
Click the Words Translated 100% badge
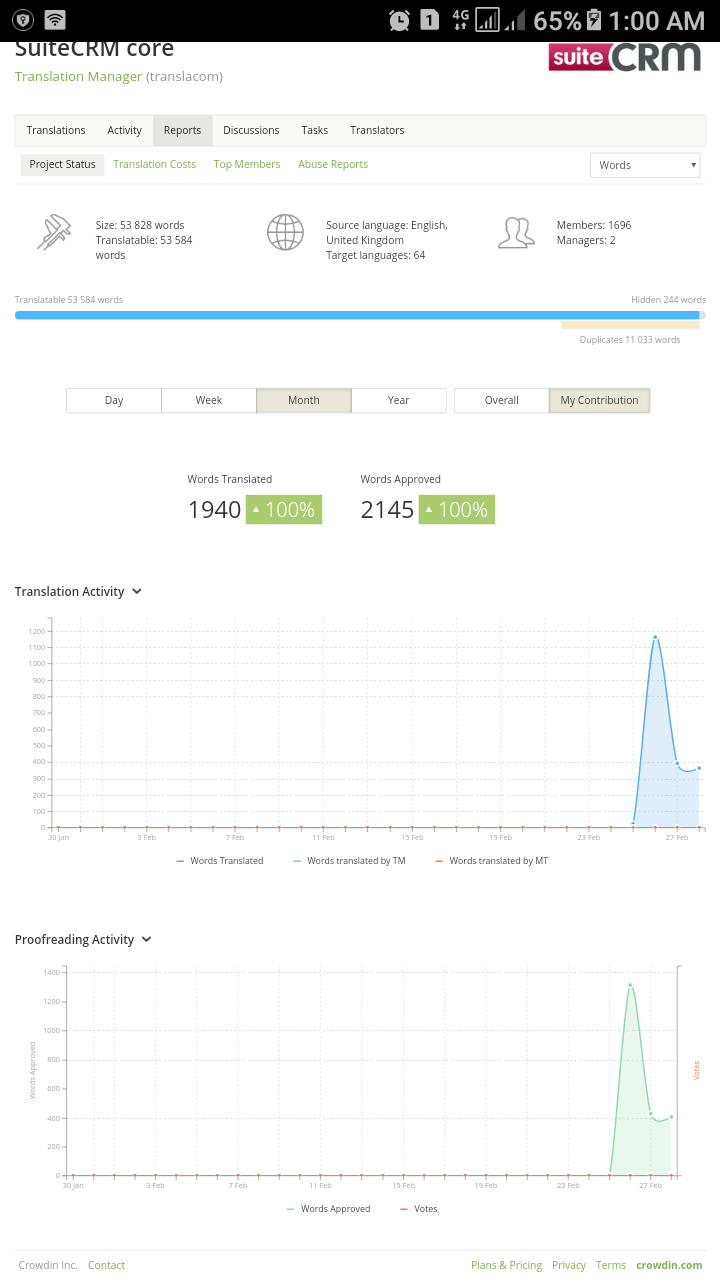point(284,510)
